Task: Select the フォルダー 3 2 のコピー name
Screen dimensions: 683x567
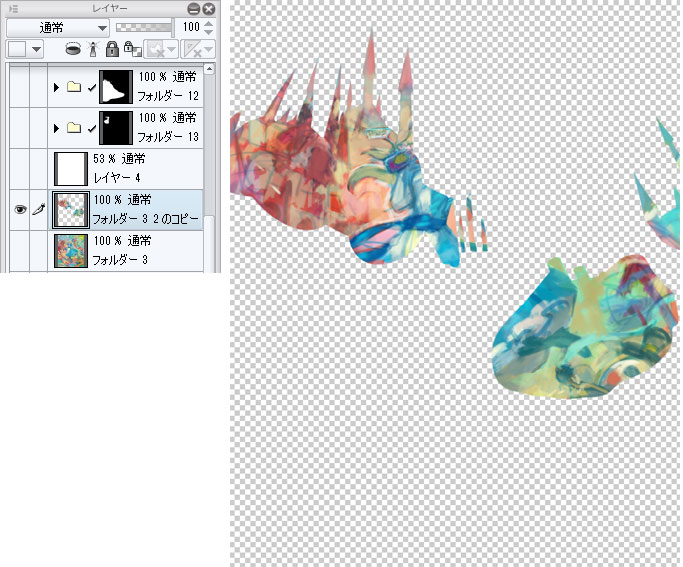Action: pos(145,219)
